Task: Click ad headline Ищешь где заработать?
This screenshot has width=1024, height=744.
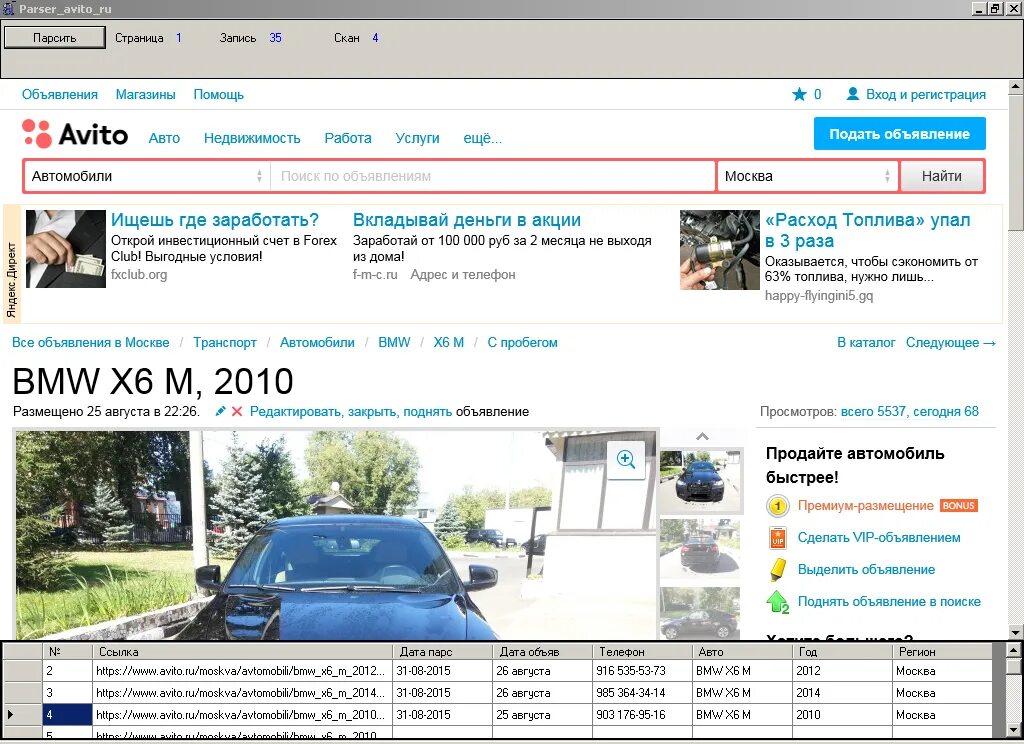Action: (215, 220)
